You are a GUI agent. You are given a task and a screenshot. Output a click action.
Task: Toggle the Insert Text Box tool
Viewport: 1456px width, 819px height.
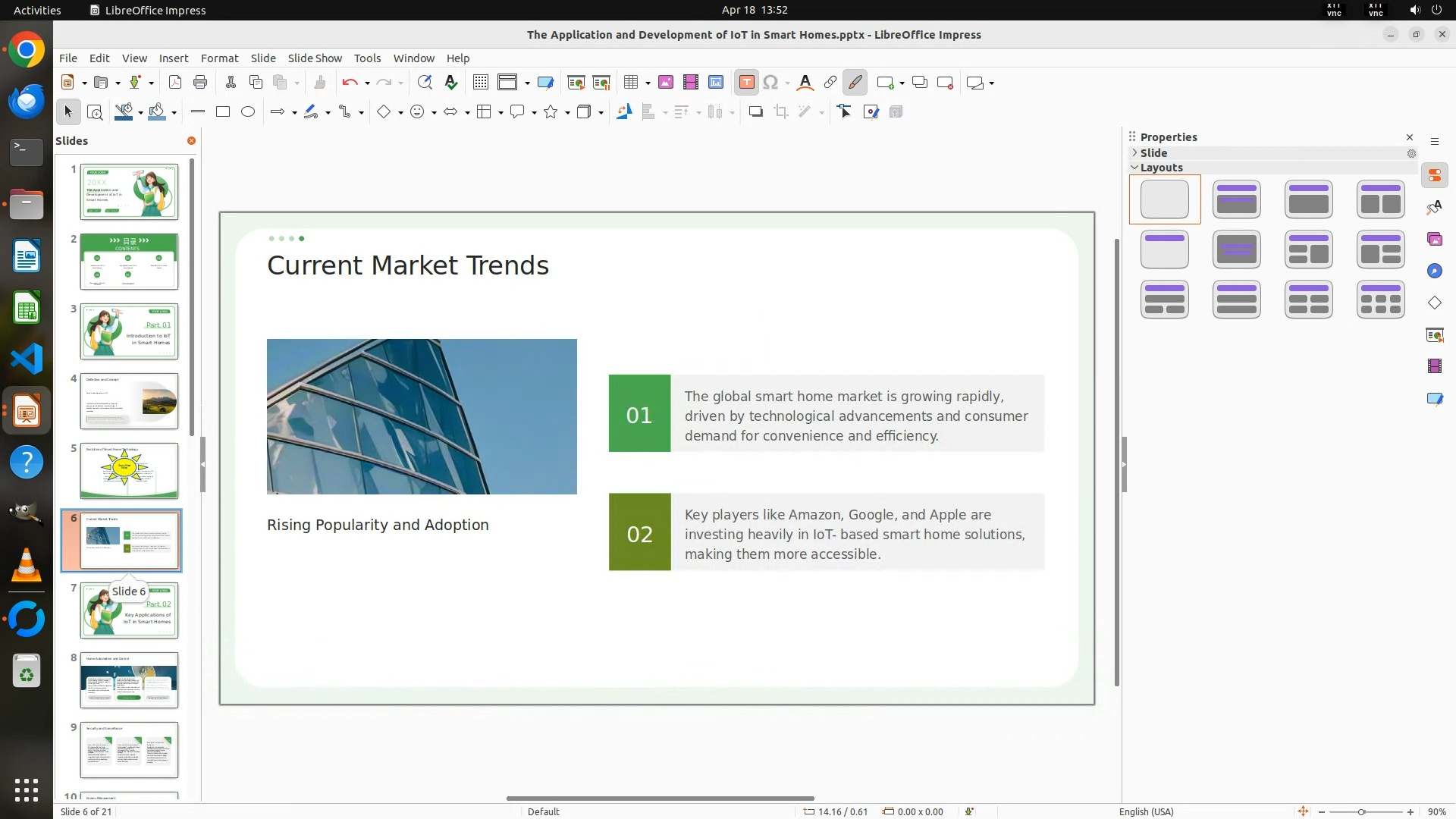tap(746, 83)
